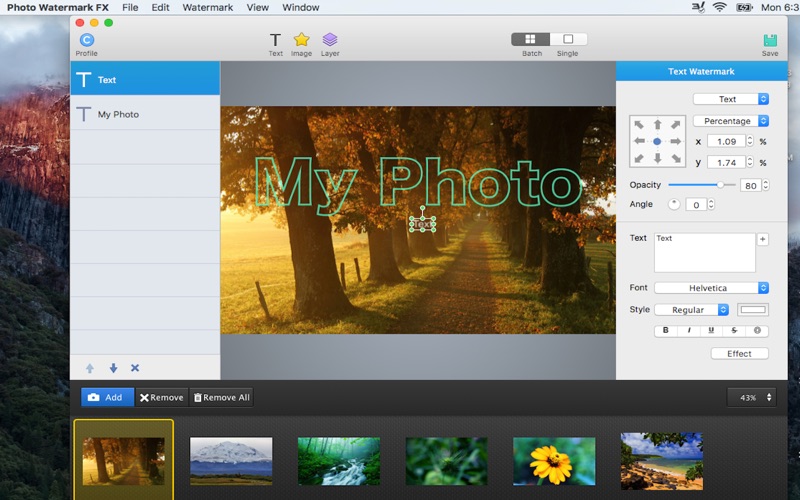This screenshot has height=500, width=800.
Task: Open the Window menu
Action: [x=301, y=7]
